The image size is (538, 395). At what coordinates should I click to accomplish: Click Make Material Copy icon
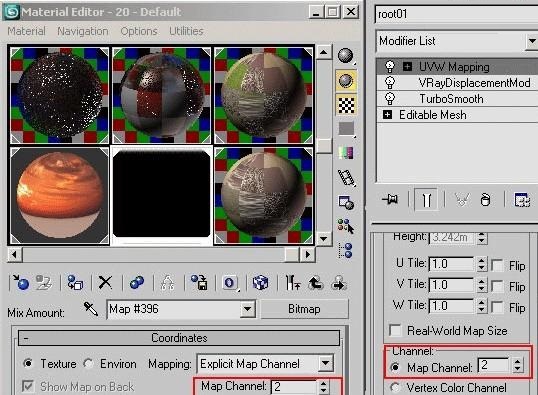pos(137,283)
